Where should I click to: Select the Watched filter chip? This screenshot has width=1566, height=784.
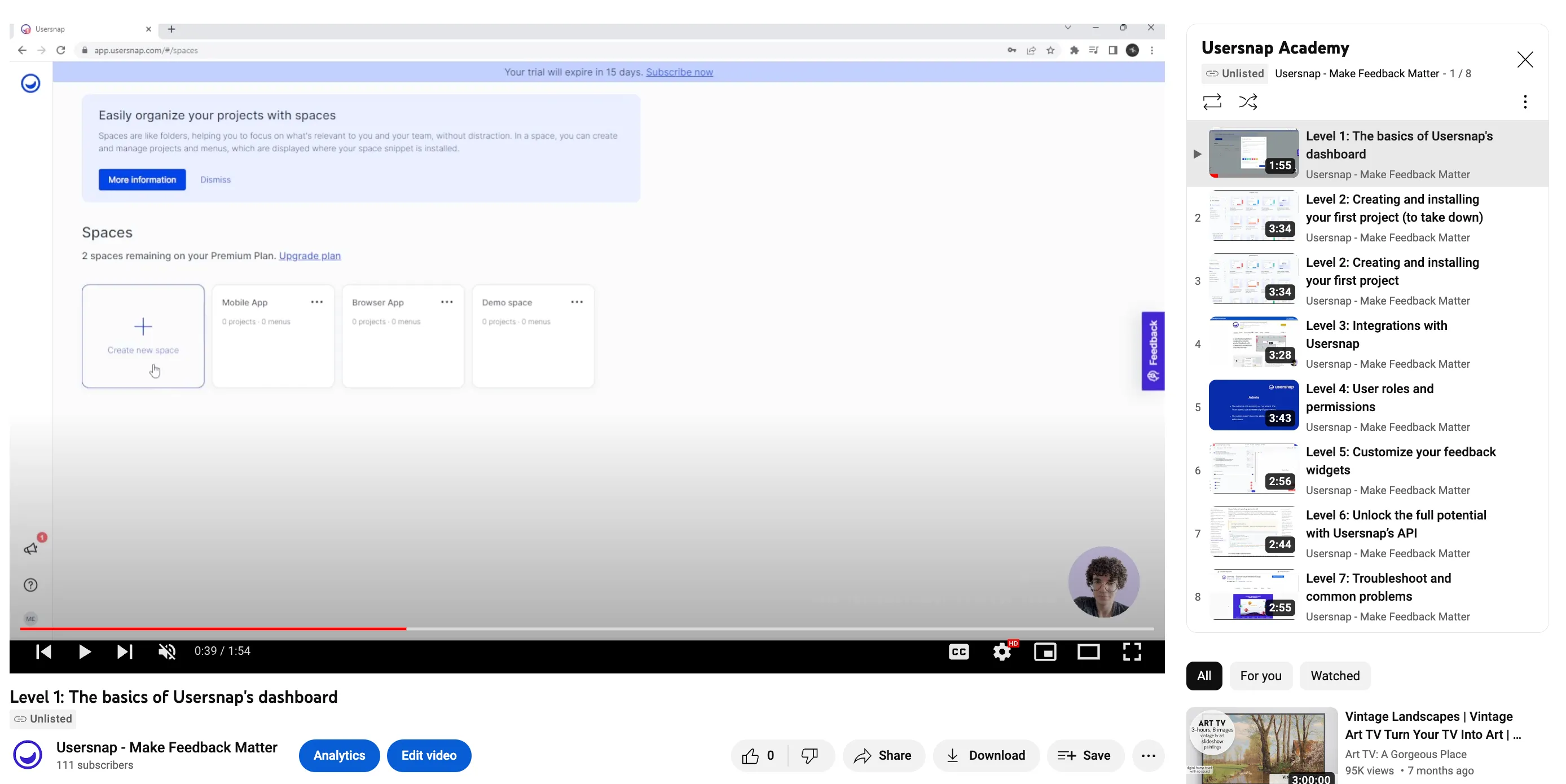point(1335,675)
